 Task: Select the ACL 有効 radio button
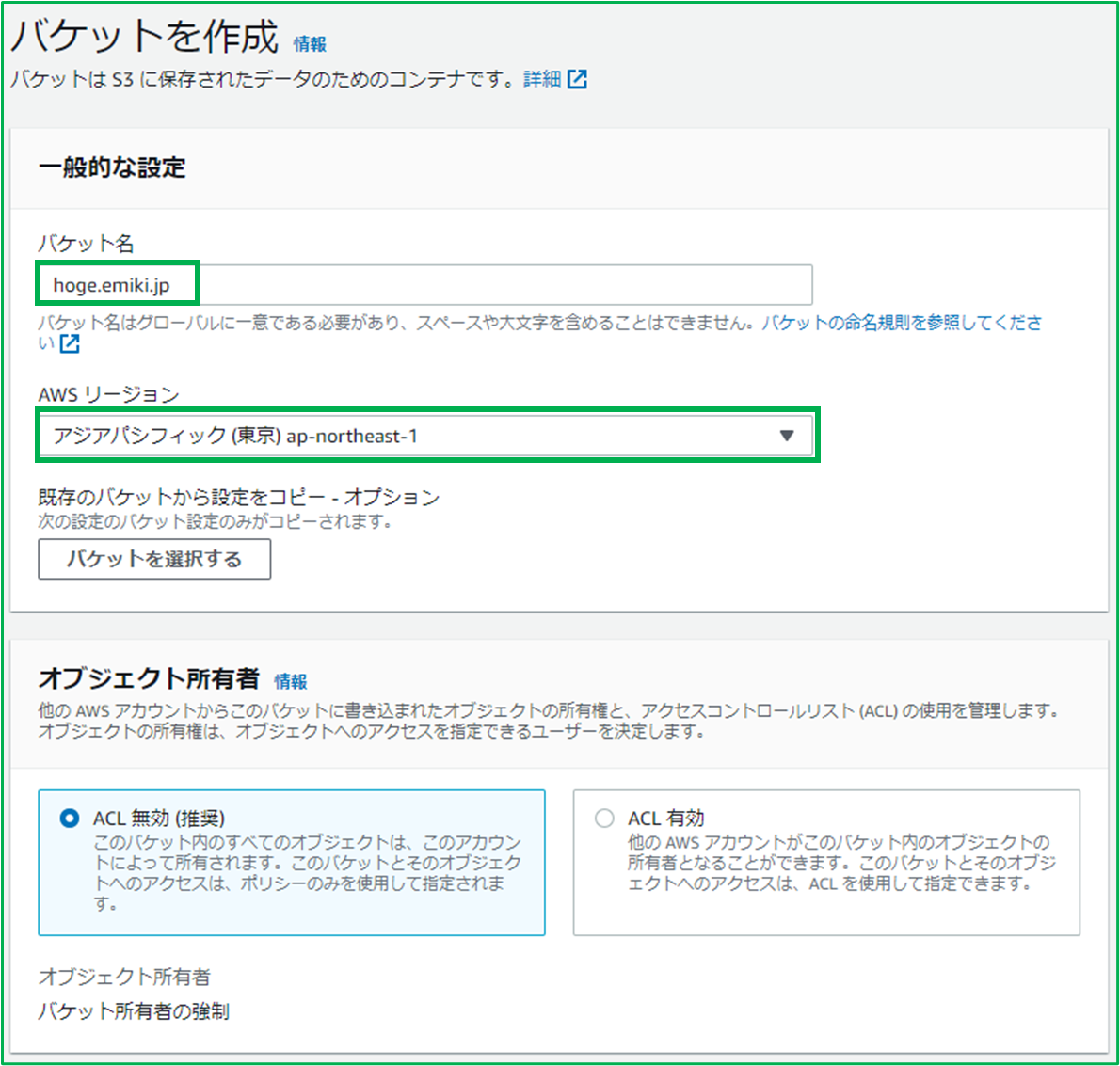click(x=604, y=819)
